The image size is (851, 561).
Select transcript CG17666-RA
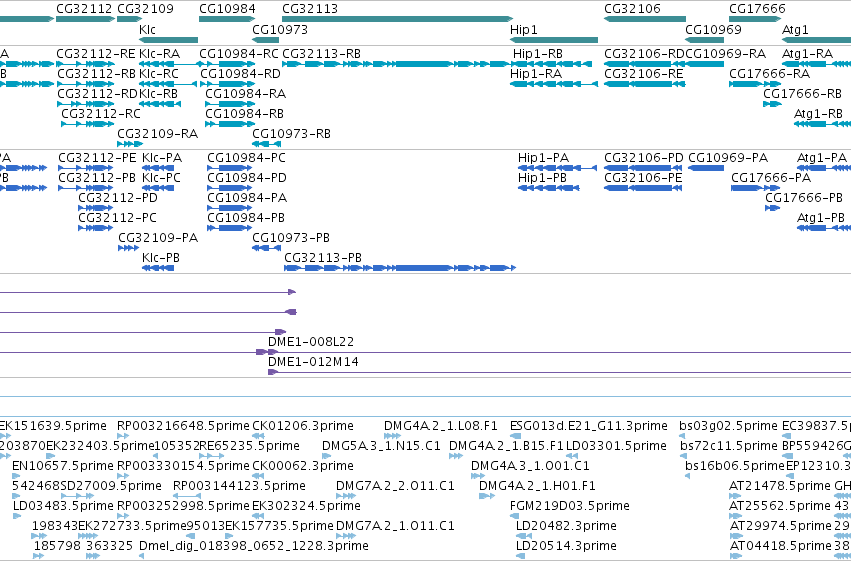(x=770, y=74)
